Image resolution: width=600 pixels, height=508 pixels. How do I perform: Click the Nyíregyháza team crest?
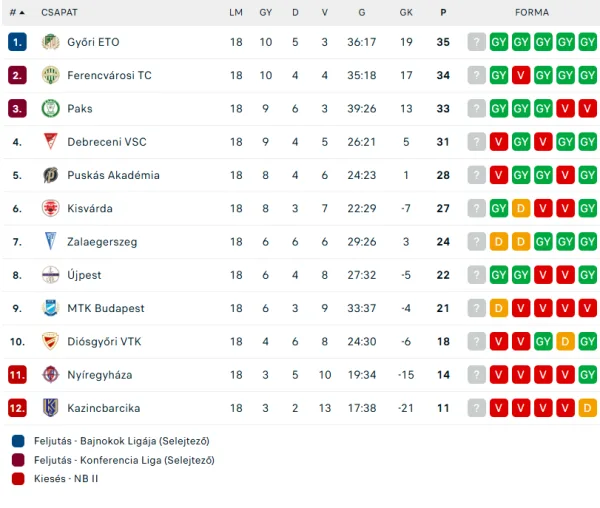(50, 375)
